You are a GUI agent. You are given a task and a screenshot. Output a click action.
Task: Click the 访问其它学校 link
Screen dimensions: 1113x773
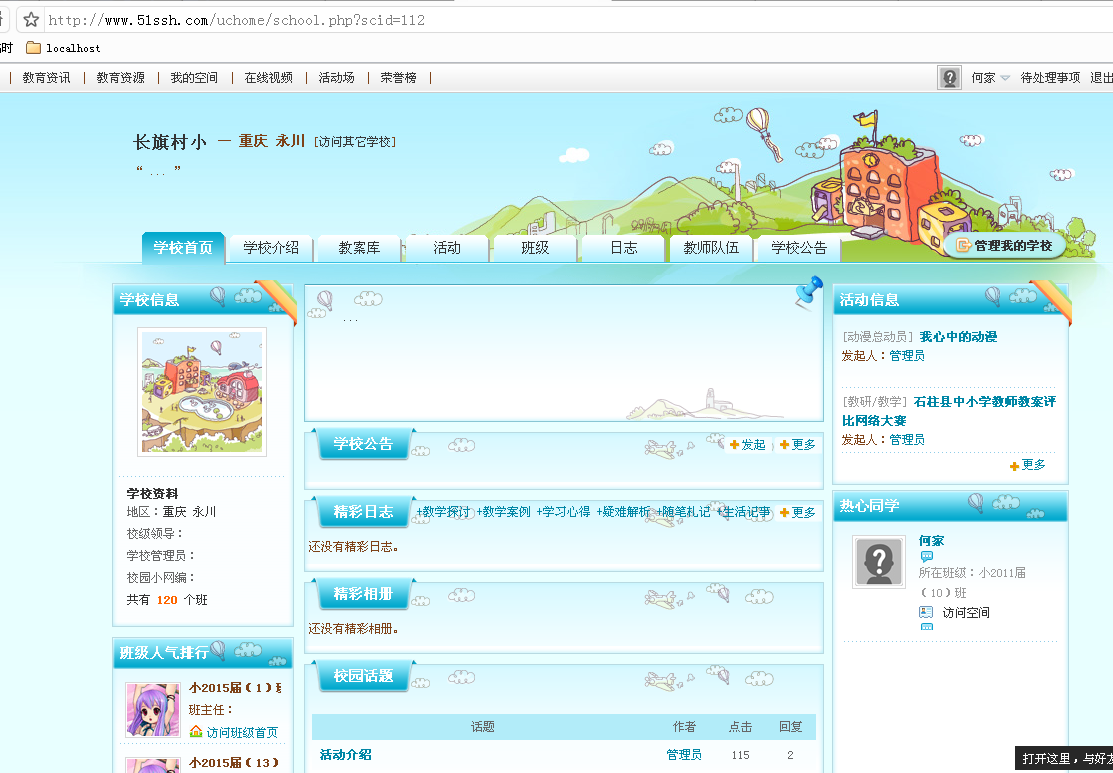pyautogui.click(x=355, y=141)
